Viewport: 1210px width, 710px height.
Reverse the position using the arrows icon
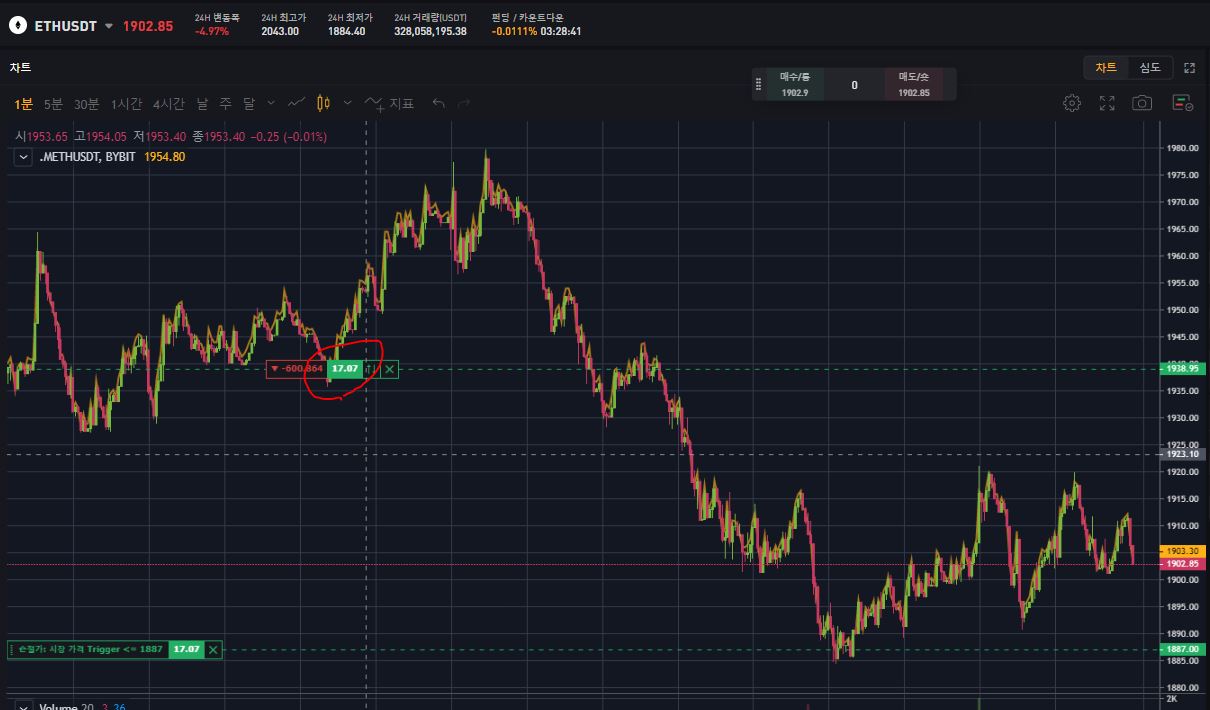(370, 369)
